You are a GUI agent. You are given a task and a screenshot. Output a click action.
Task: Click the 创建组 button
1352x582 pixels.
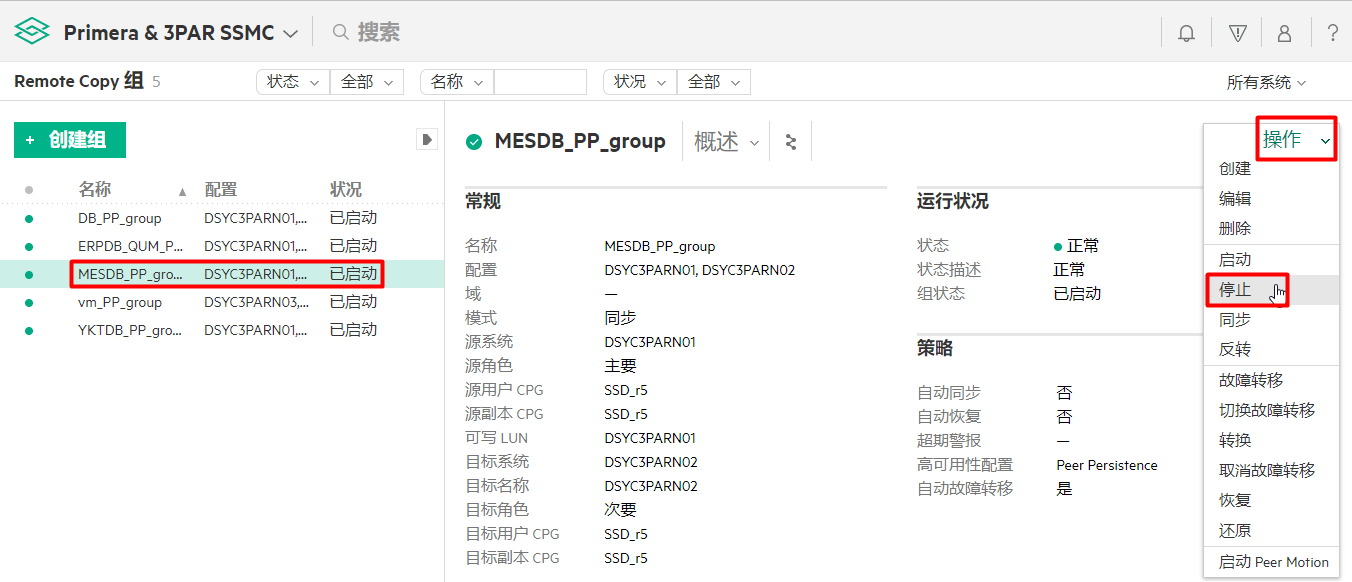[x=69, y=140]
